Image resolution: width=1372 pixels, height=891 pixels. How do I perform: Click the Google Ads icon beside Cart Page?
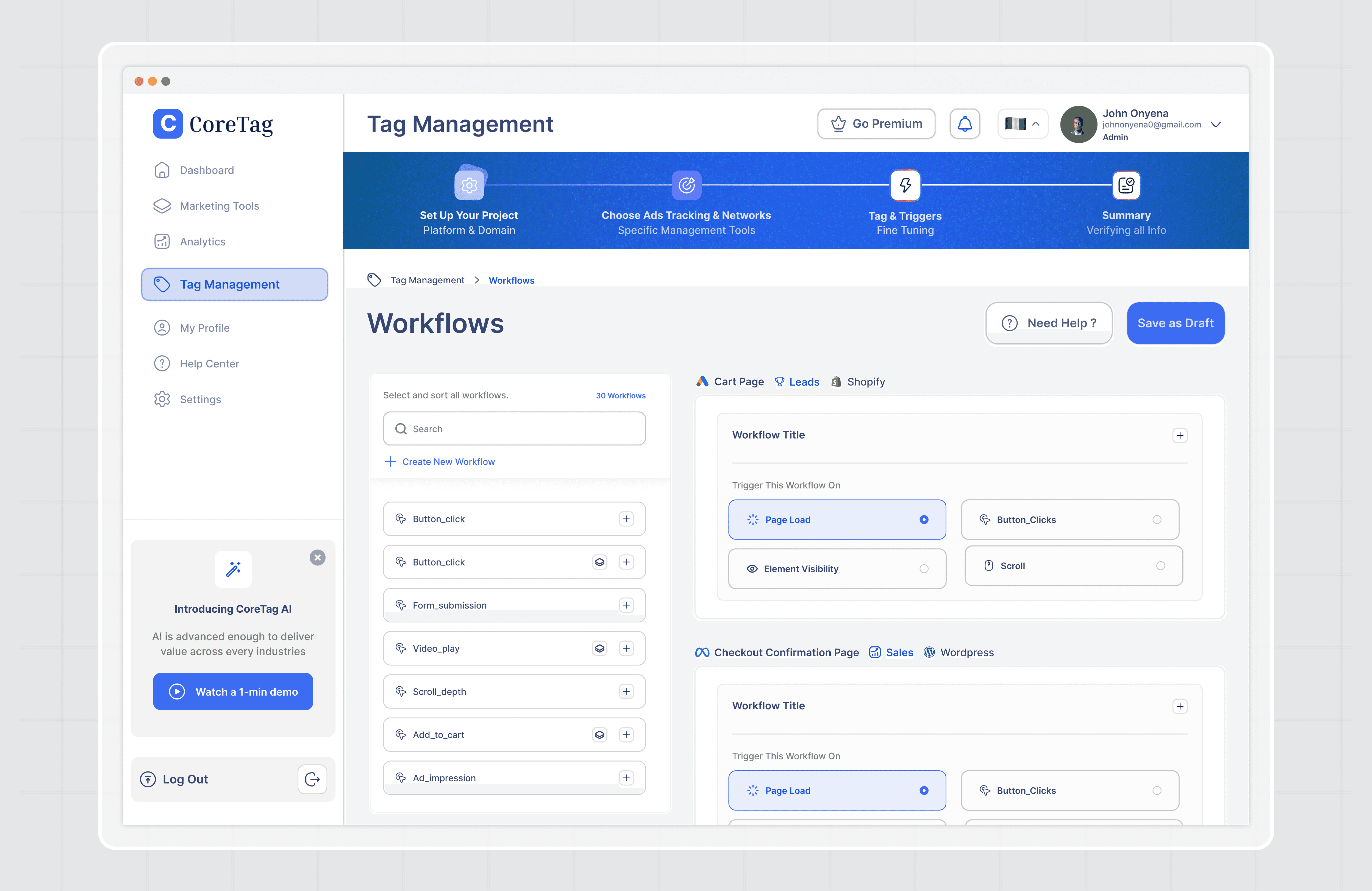tap(702, 382)
